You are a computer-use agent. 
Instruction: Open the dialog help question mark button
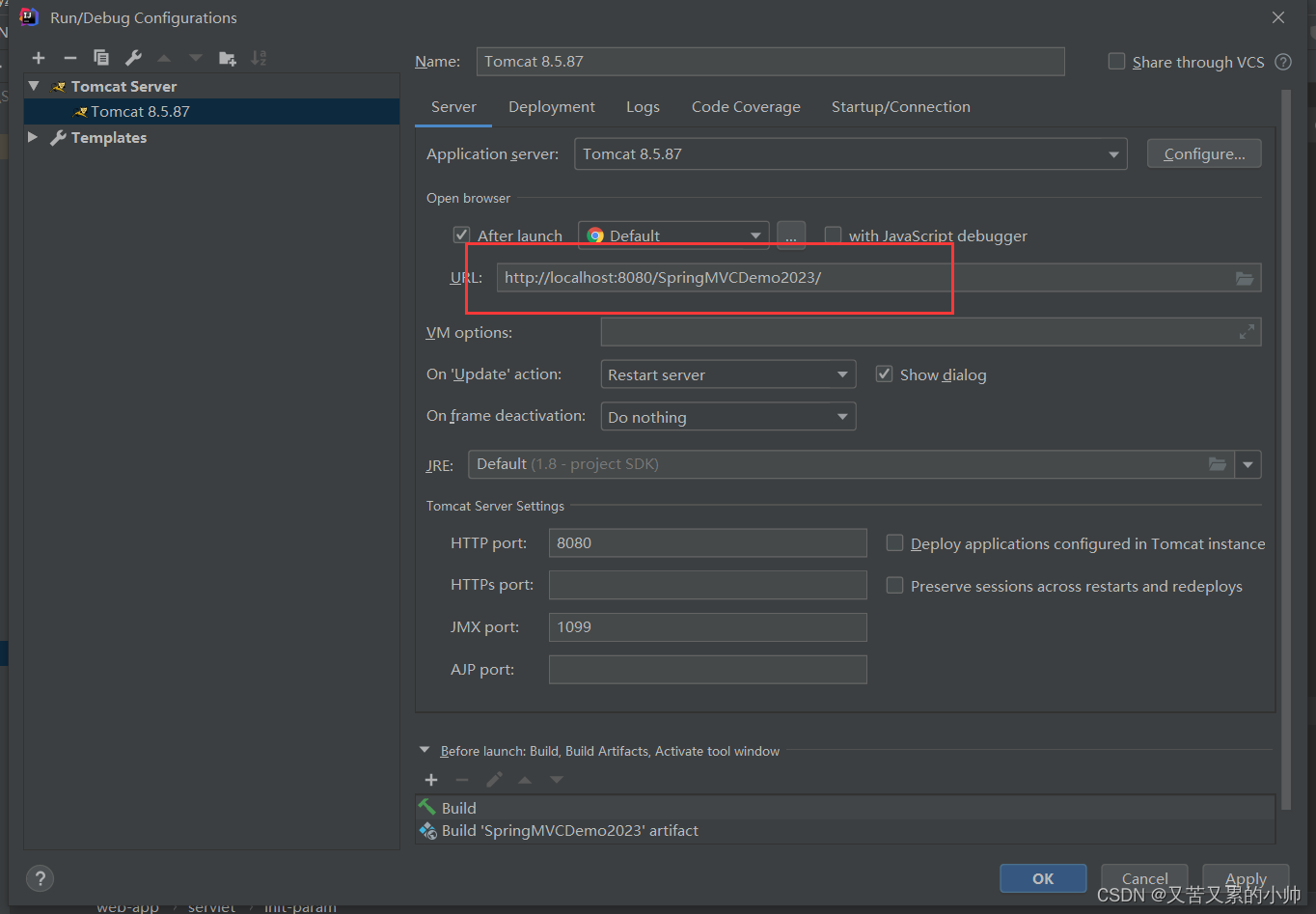40,878
